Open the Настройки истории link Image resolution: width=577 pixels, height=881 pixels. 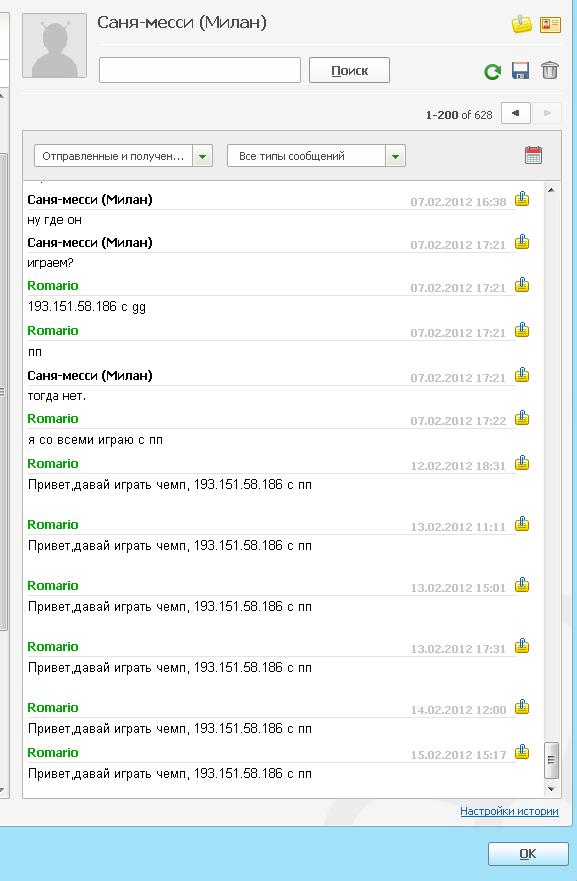[x=509, y=811]
